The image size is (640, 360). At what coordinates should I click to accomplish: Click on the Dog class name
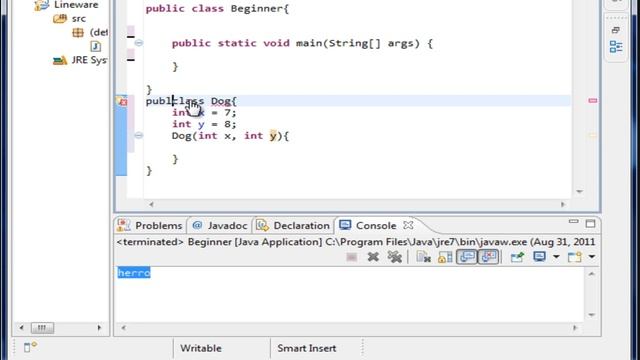tap(220, 101)
